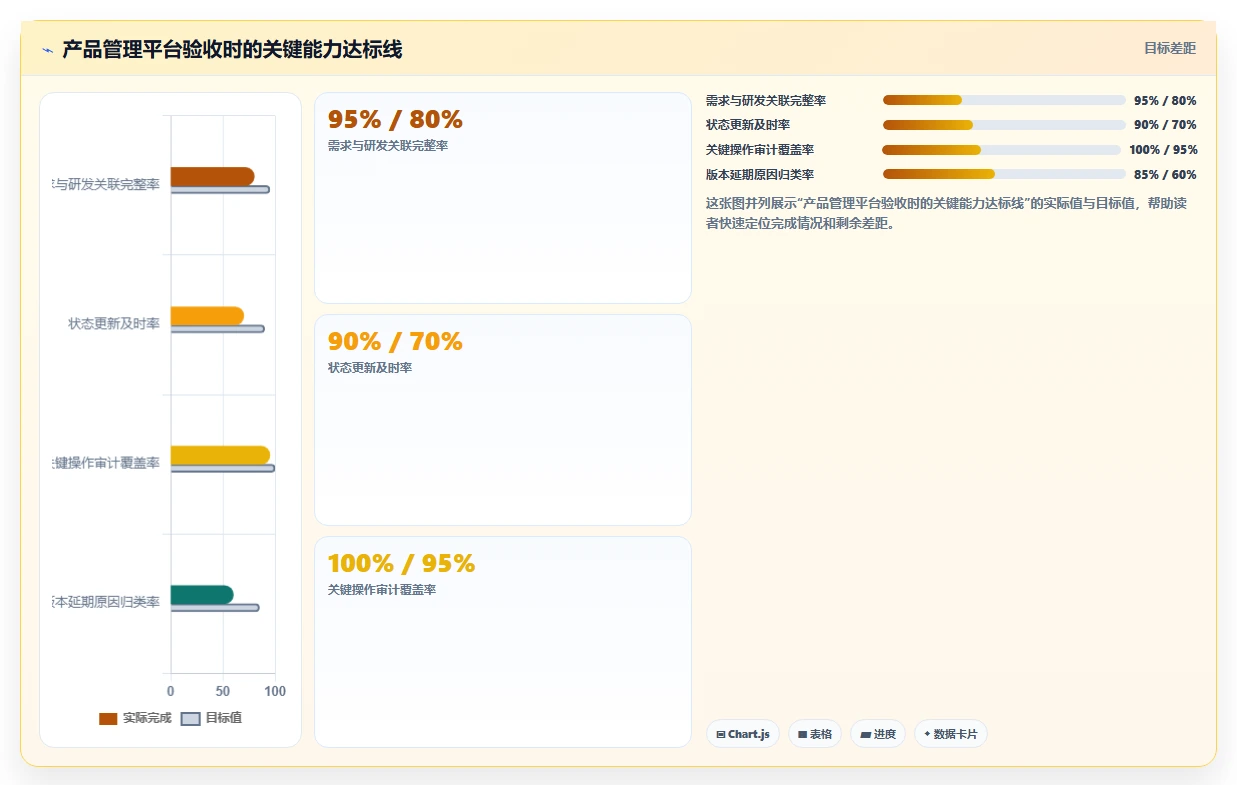Click the 需求与研发关联完整率 progress bar
This screenshot has height=785, width=1237.
pos(1004,100)
